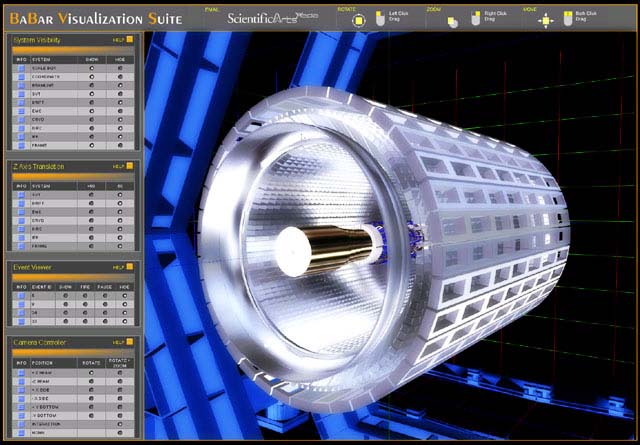
Task: Select Rotate + Zoom for INTERACTION position
Action: pyautogui.click(x=120, y=424)
